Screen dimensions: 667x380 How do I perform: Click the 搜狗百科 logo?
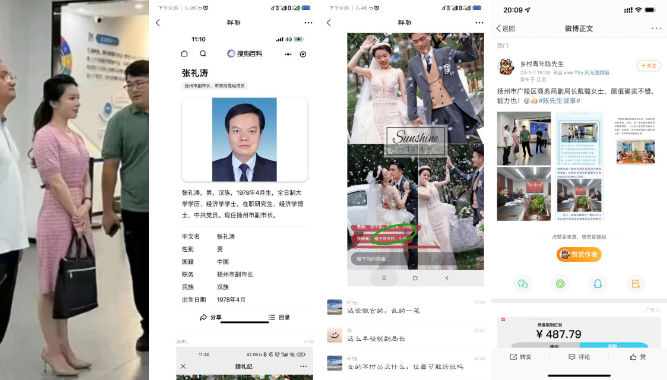[x=245, y=54]
